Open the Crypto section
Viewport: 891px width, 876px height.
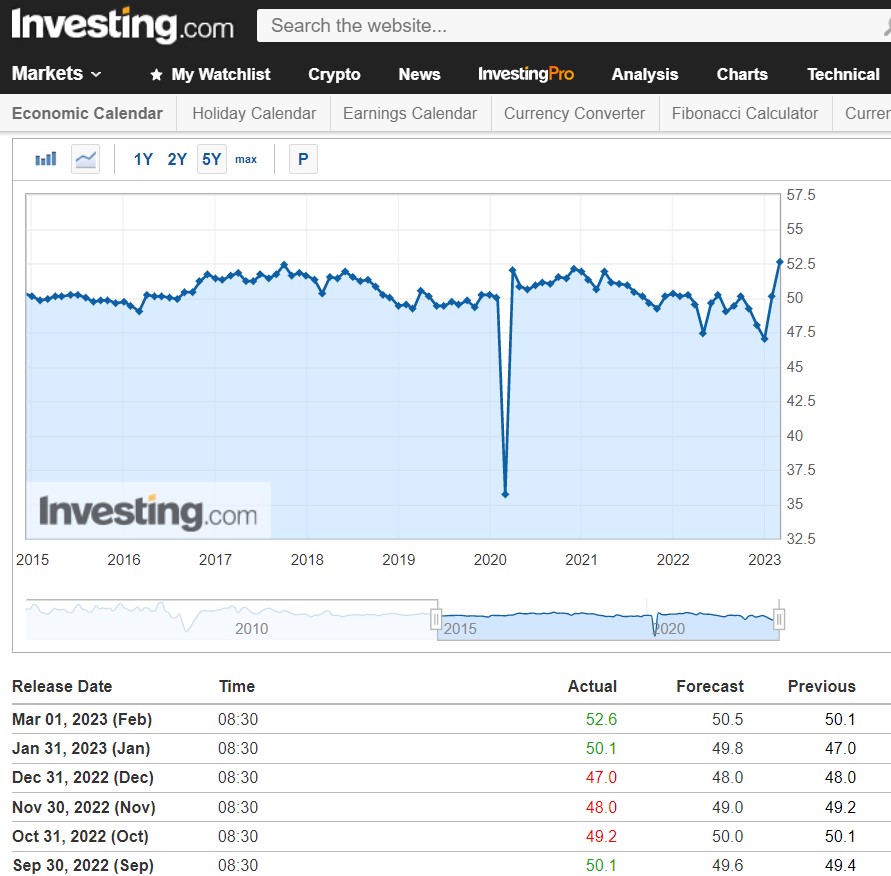pyautogui.click(x=334, y=74)
